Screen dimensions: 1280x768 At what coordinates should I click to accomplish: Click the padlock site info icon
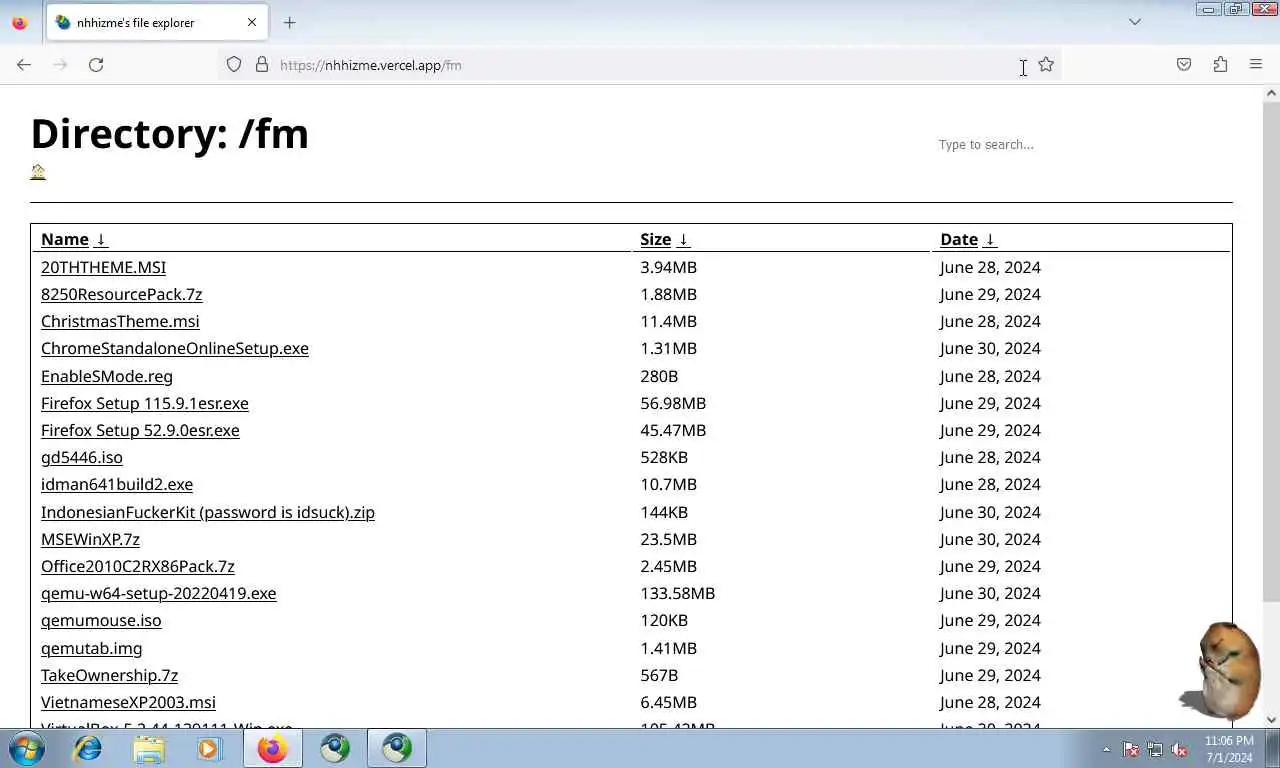click(x=262, y=65)
